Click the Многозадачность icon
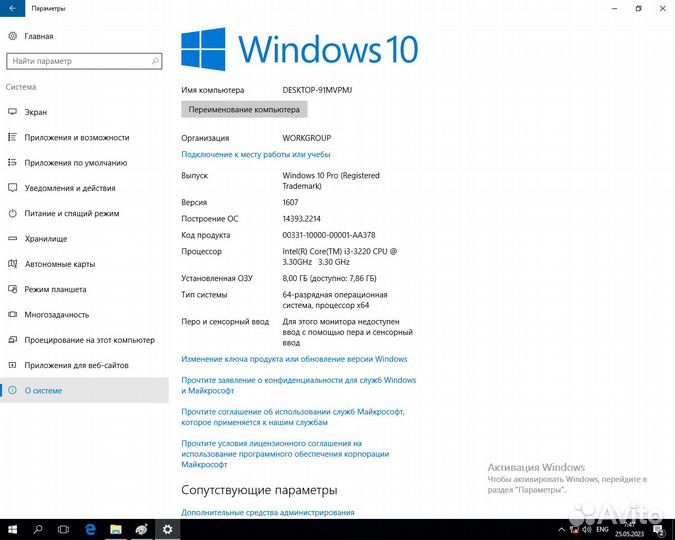 coord(12,314)
